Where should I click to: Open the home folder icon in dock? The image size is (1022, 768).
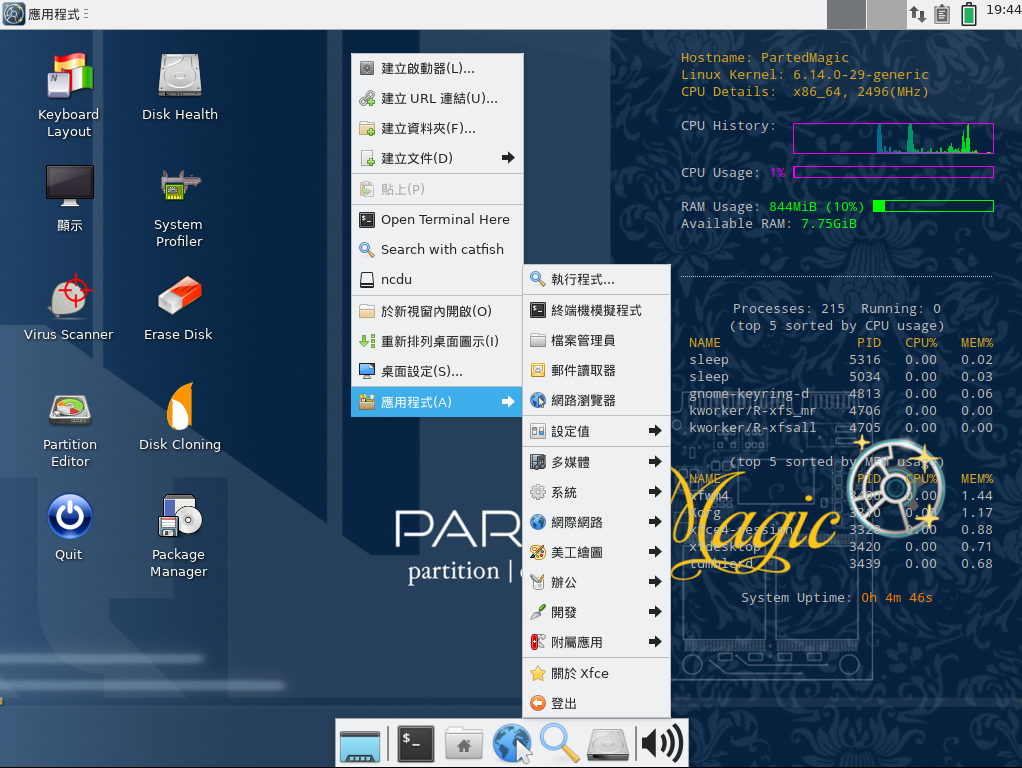(463, 744)
